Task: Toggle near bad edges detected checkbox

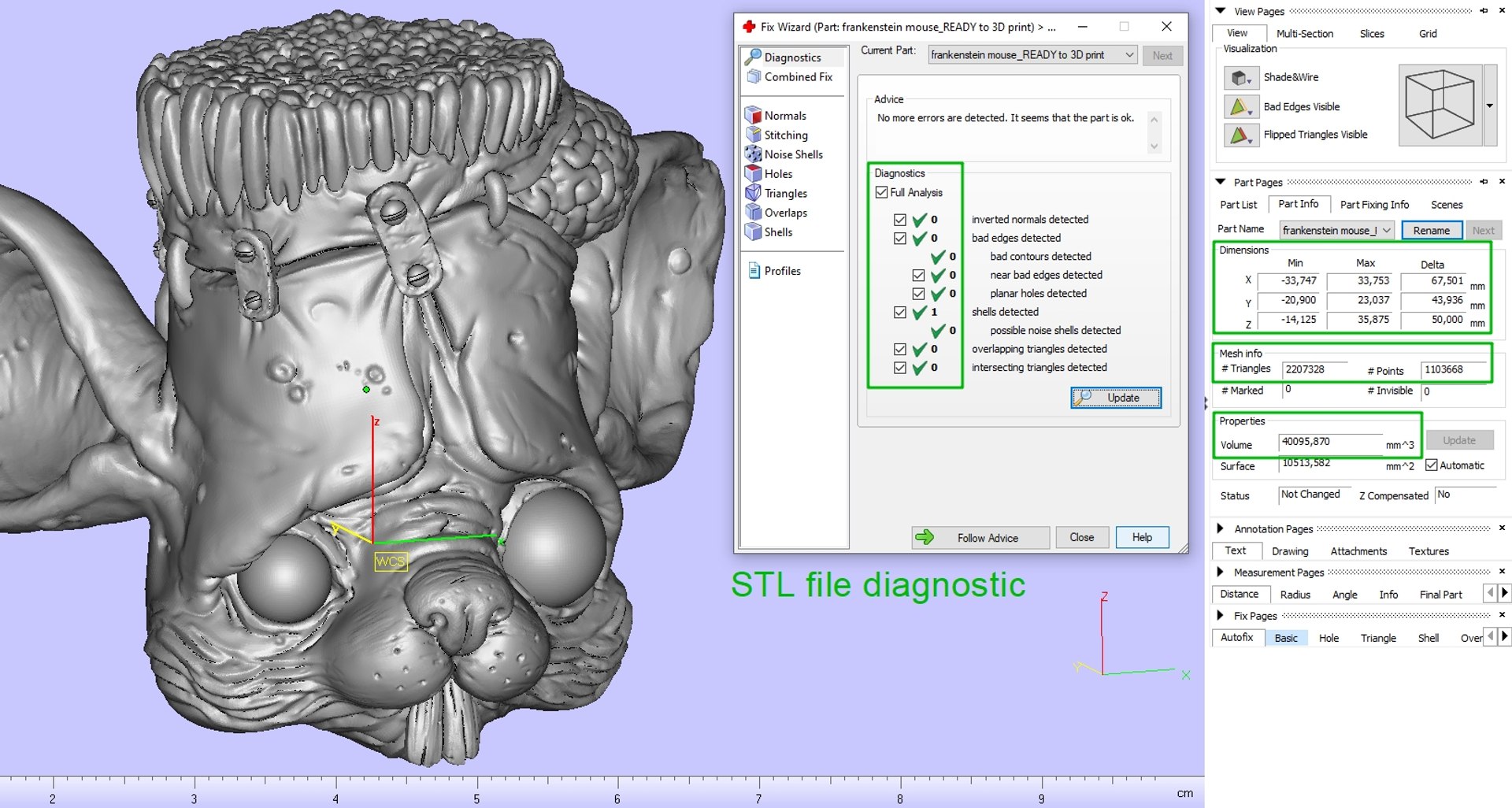Action: (x=918, y=275)
